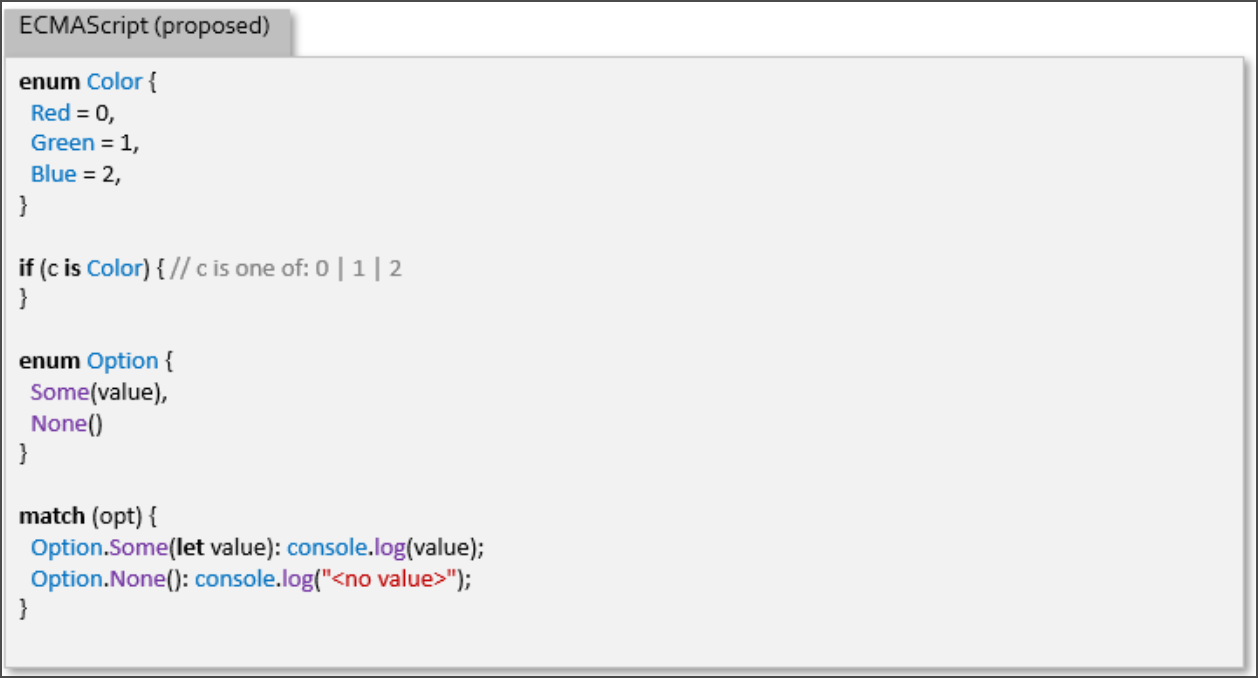1258x678 pixels.
Task: Click the Green enum member
Action: point(62,143)
